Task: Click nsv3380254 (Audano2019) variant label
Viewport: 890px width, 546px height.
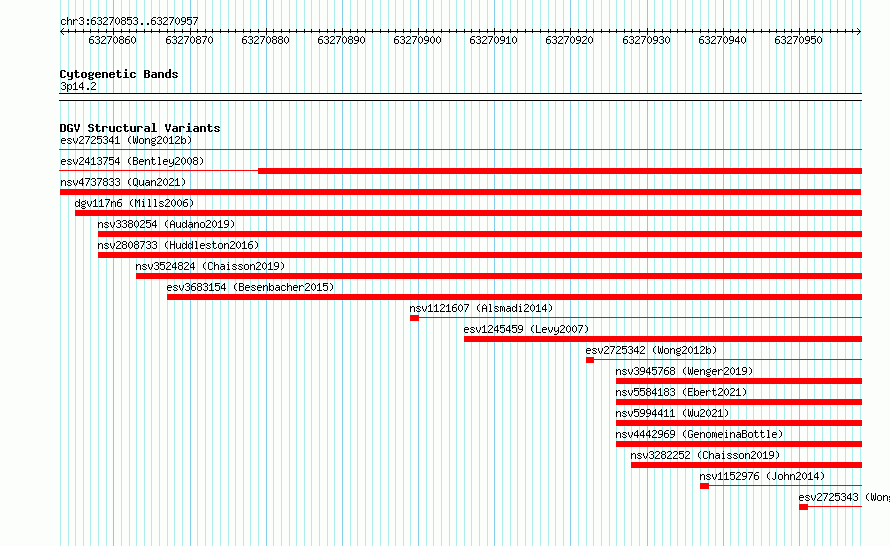Action: [x=166, y=224]
